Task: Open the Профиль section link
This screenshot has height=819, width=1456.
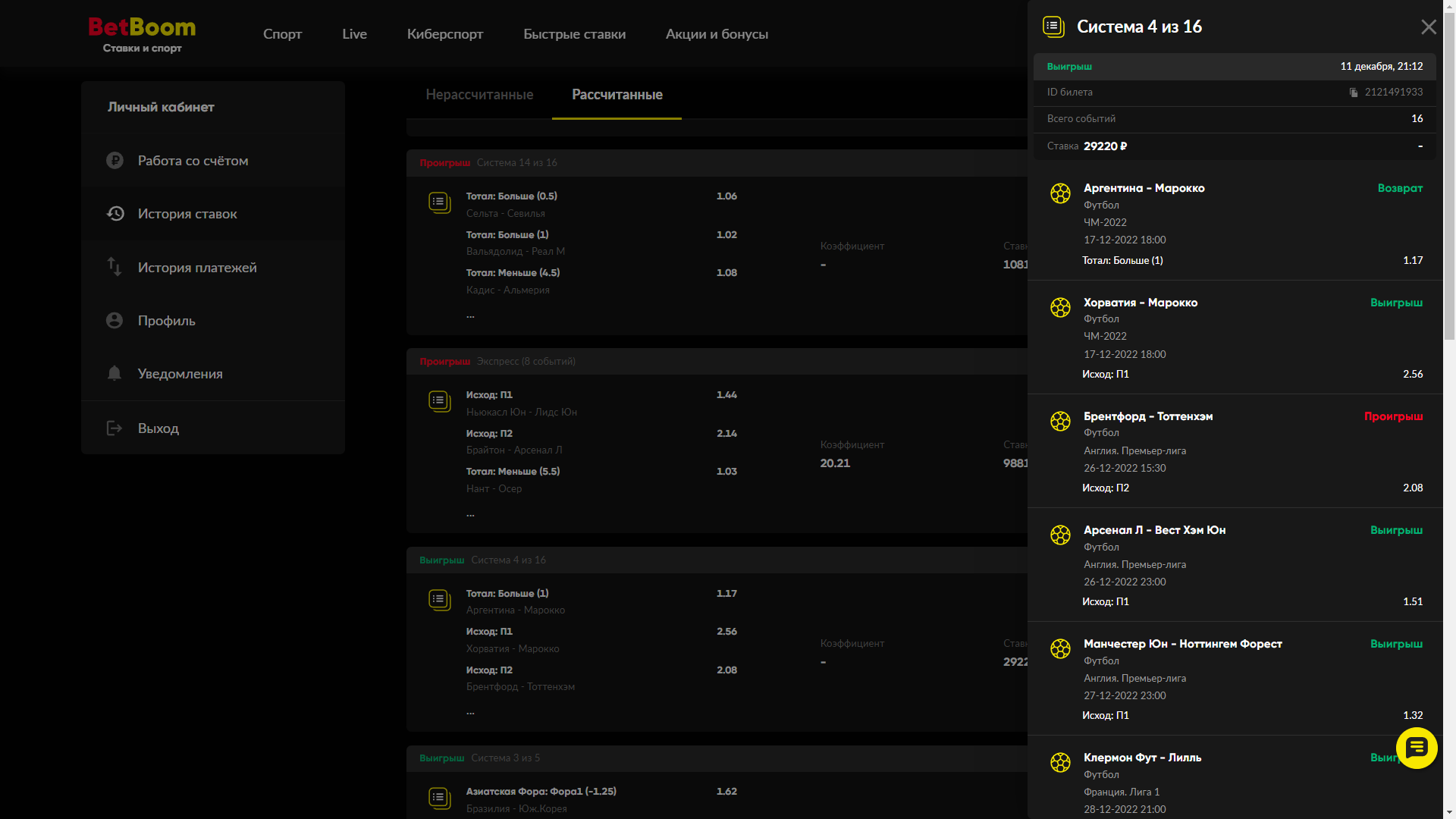Action: [166, 321]
